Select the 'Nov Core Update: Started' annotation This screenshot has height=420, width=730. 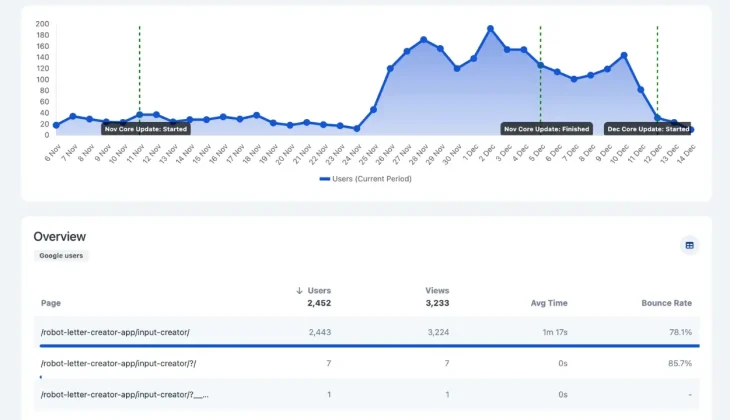pyautogui.click(x=146, y=129)
